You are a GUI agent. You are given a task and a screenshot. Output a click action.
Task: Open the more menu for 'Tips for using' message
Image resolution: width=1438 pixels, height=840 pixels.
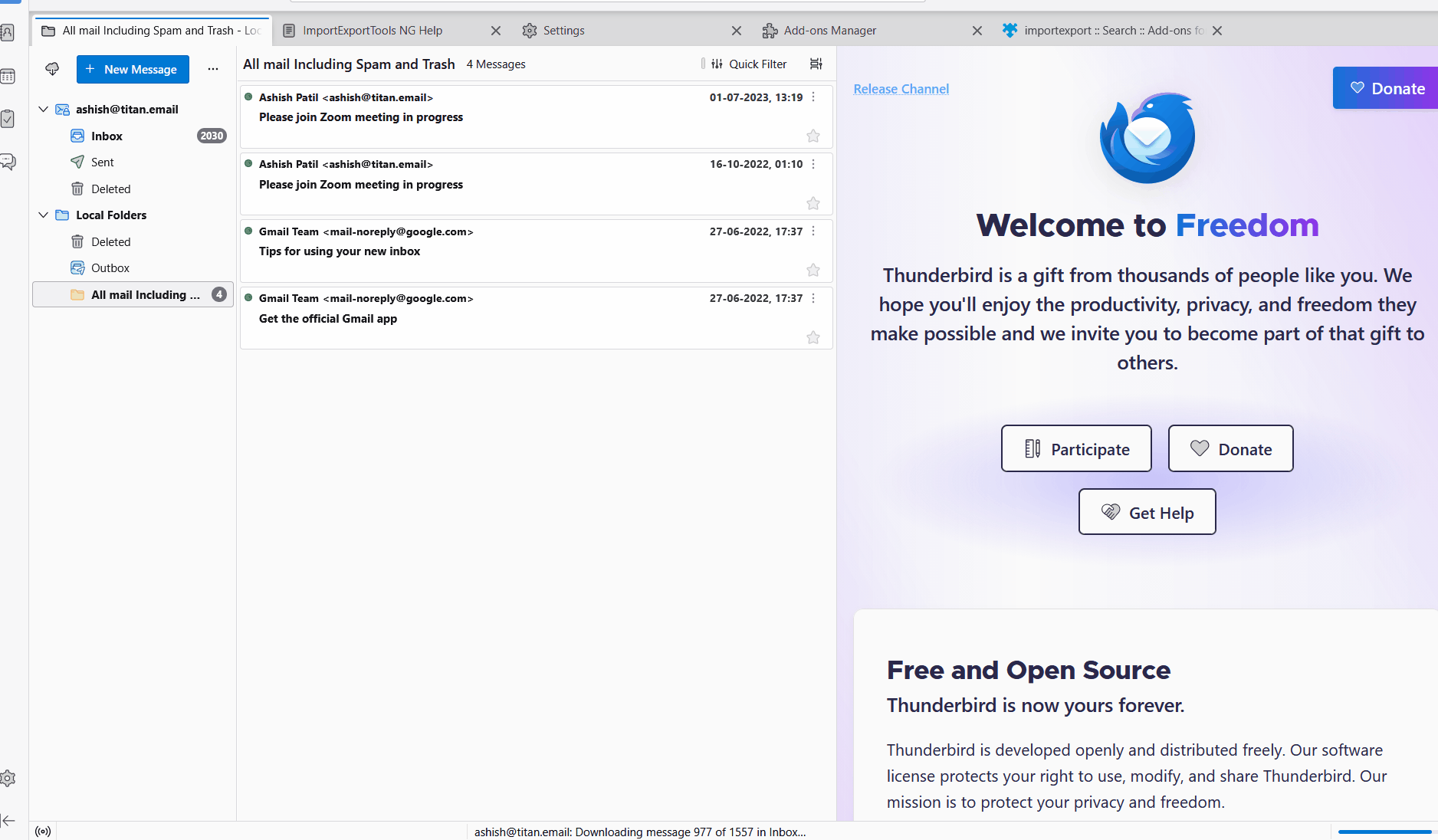(813, 231)
